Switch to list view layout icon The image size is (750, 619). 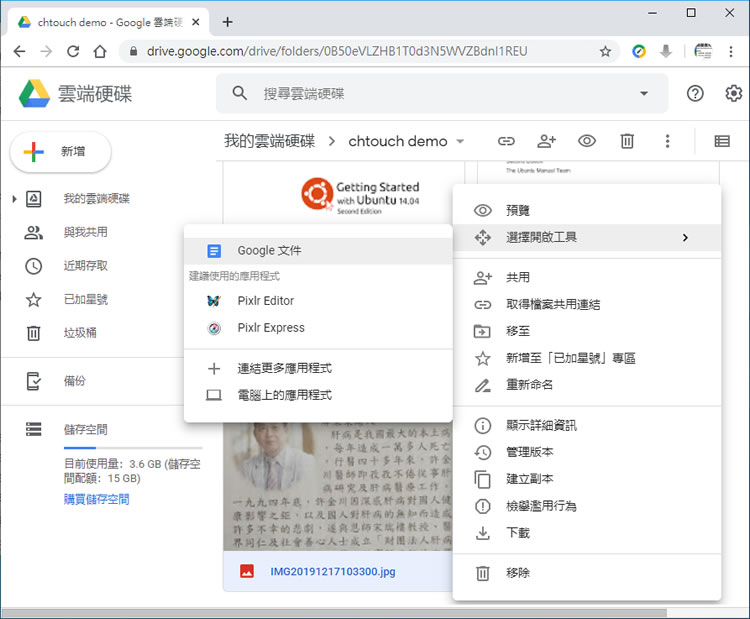tap(722, 141)
